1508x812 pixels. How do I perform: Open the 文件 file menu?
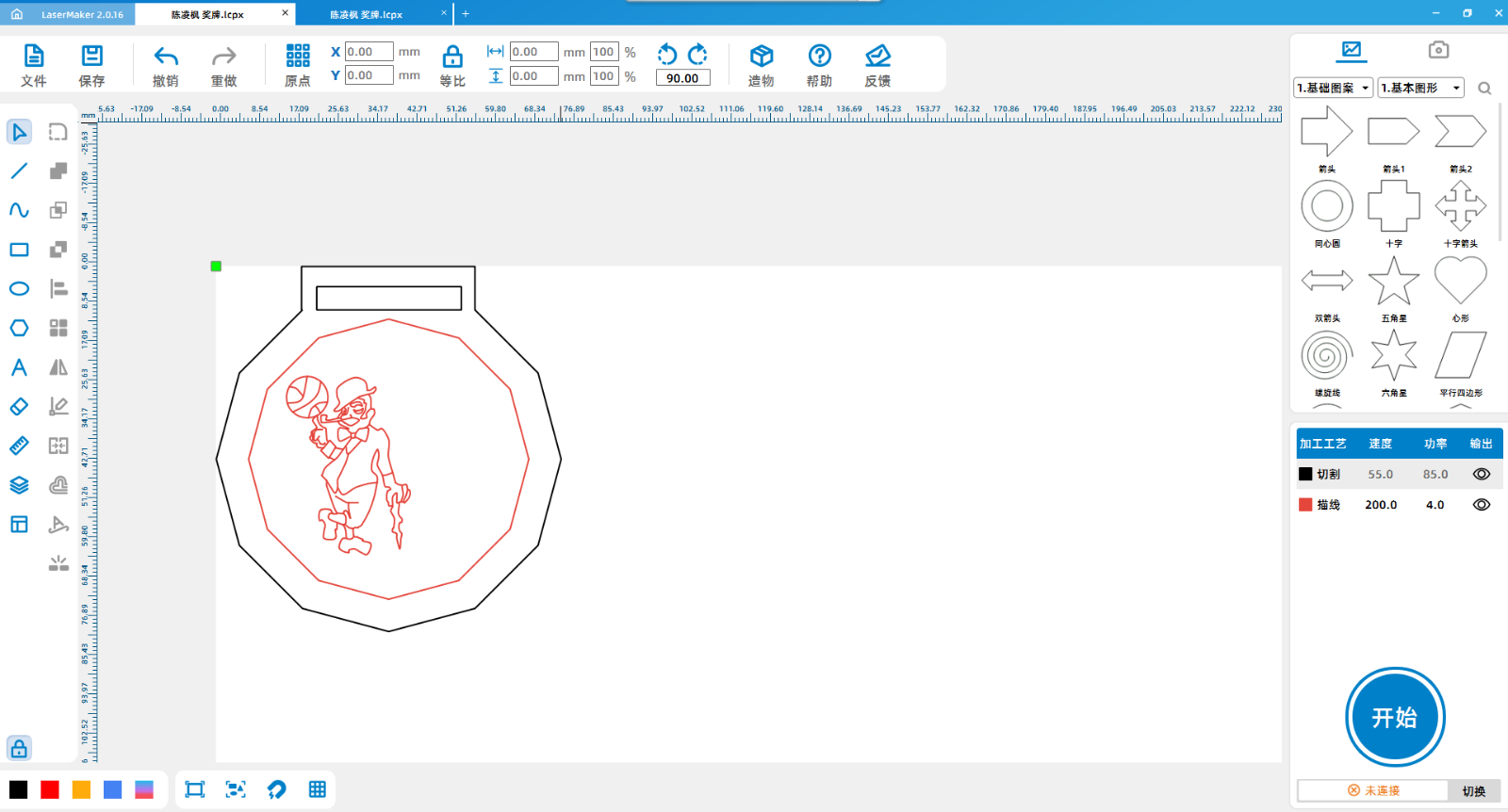(x=34, y=57)
